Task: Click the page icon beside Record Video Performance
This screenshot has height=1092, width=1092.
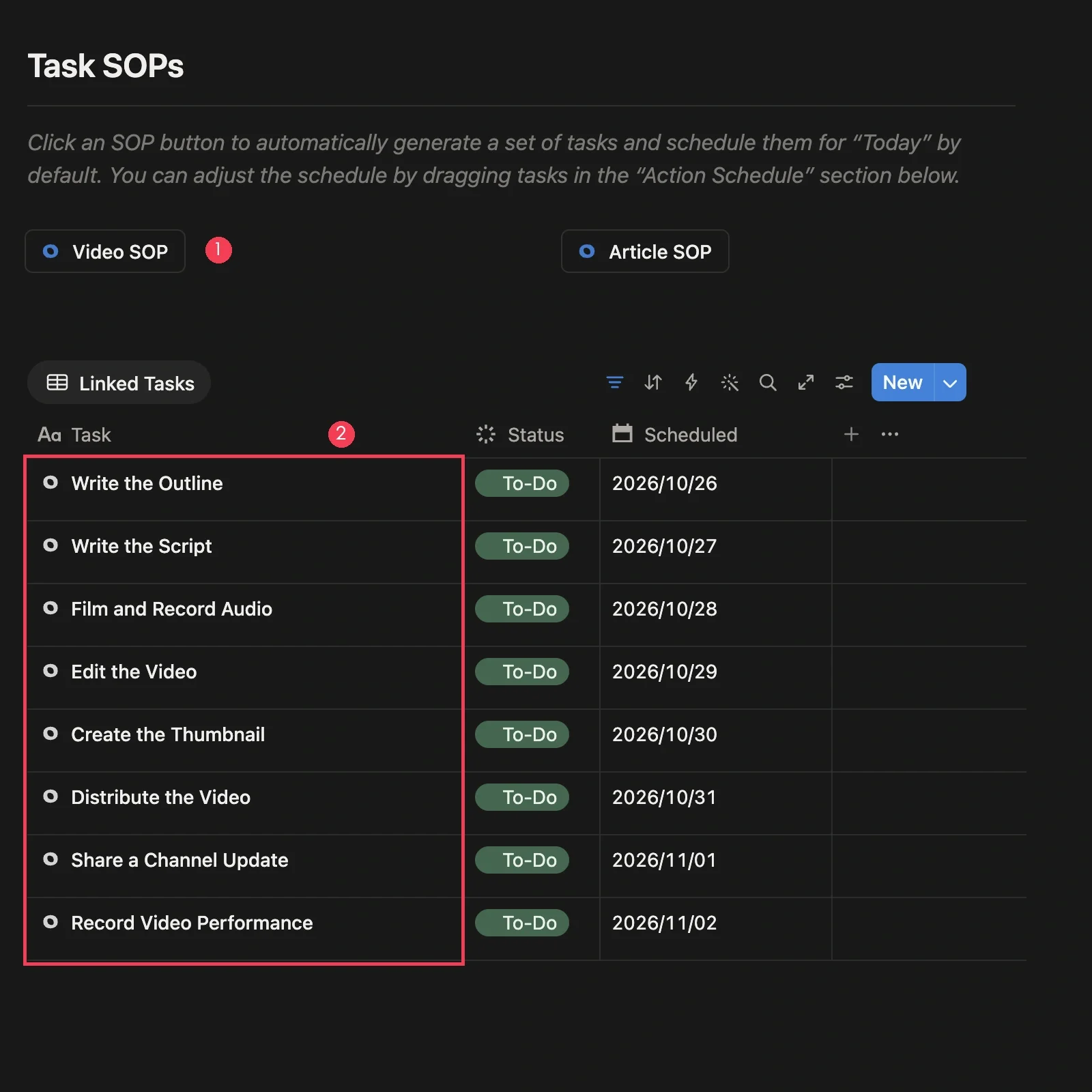Action: point(51,922)
